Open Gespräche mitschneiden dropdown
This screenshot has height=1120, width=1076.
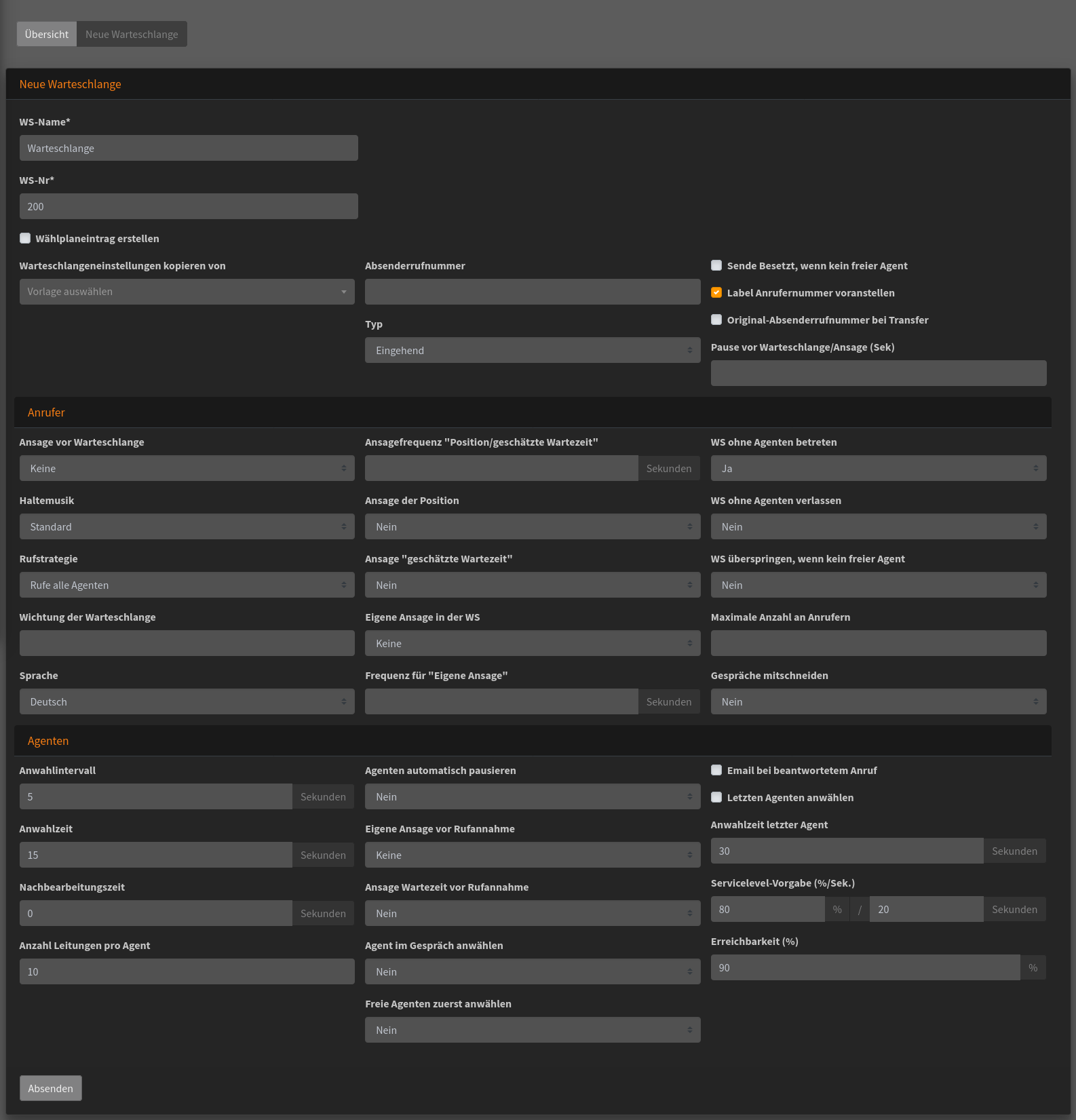pos(878,701)
